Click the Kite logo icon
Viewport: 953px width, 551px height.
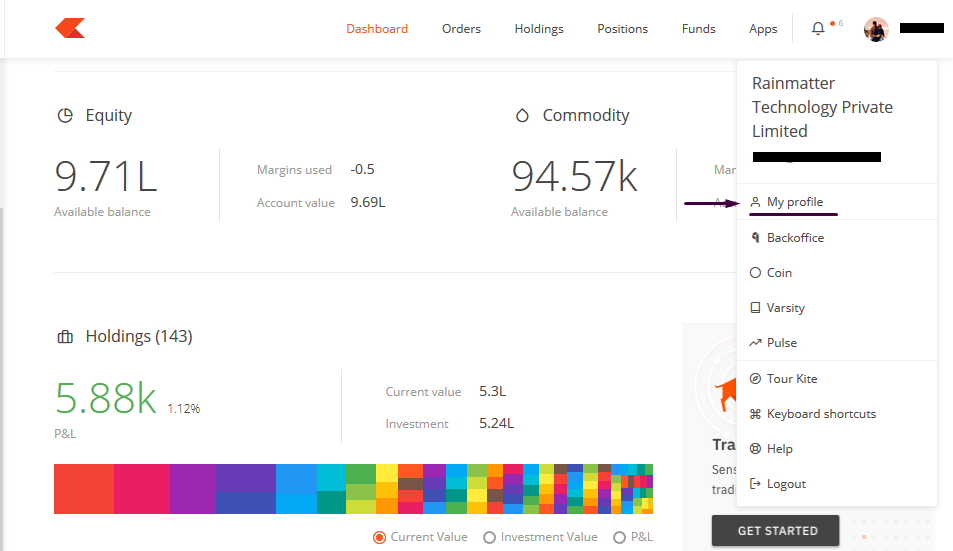(x=70, y=28)
